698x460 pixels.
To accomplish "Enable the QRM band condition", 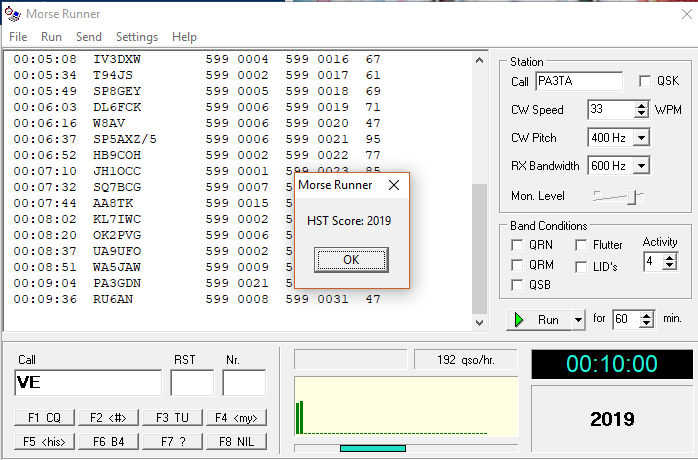I will [x=517, y=265].
